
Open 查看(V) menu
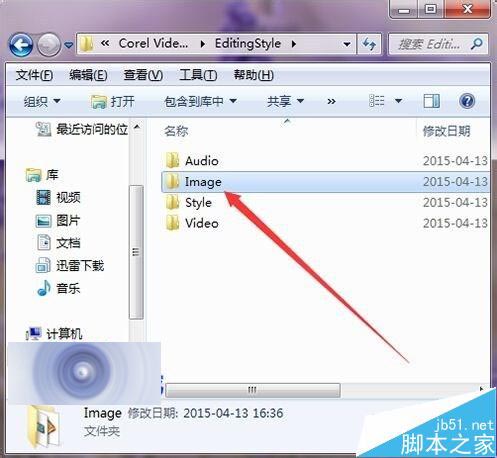pos(143,75)
